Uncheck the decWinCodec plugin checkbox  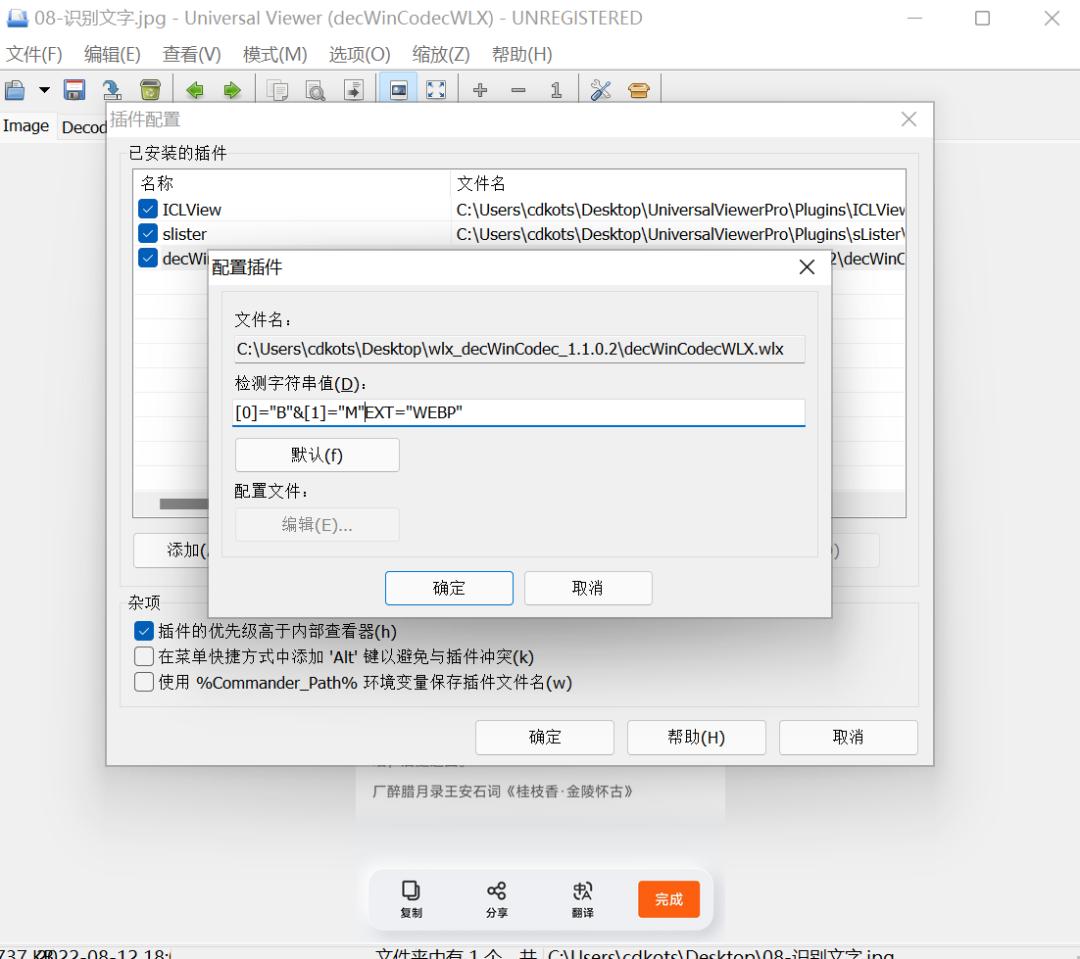coord(147,258)
